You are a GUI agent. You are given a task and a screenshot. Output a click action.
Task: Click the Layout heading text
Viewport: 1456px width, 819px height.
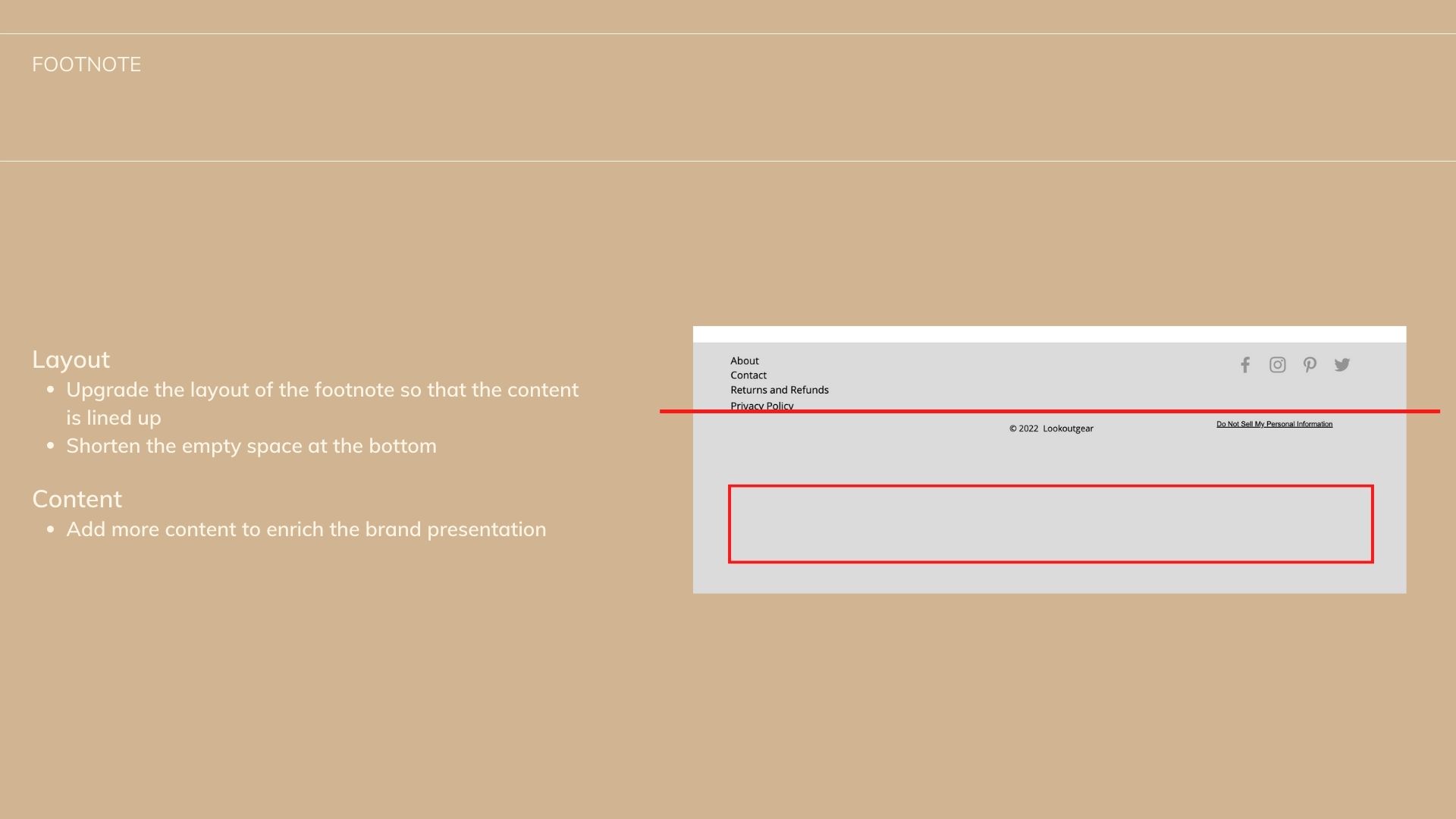tap(71, 359)
